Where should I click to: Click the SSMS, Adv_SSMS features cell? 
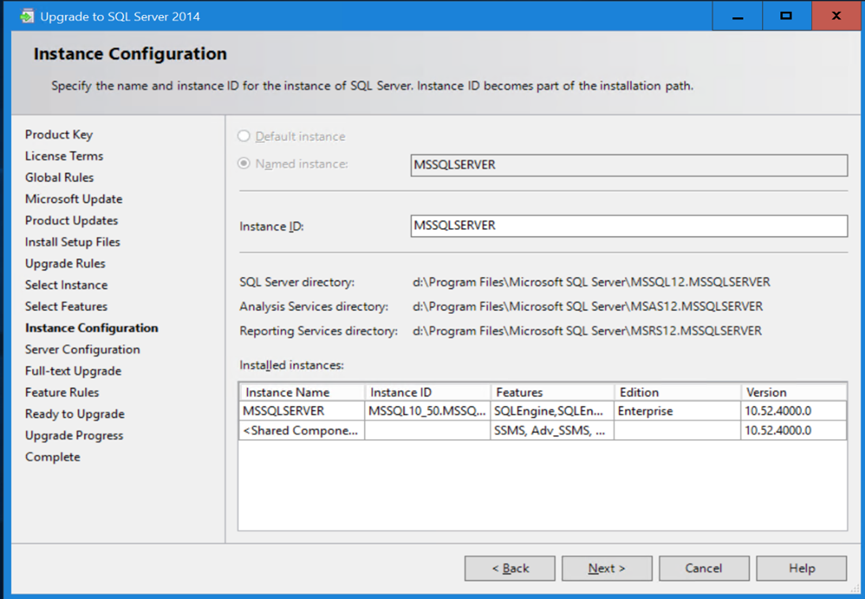click(x=552, y=431)
